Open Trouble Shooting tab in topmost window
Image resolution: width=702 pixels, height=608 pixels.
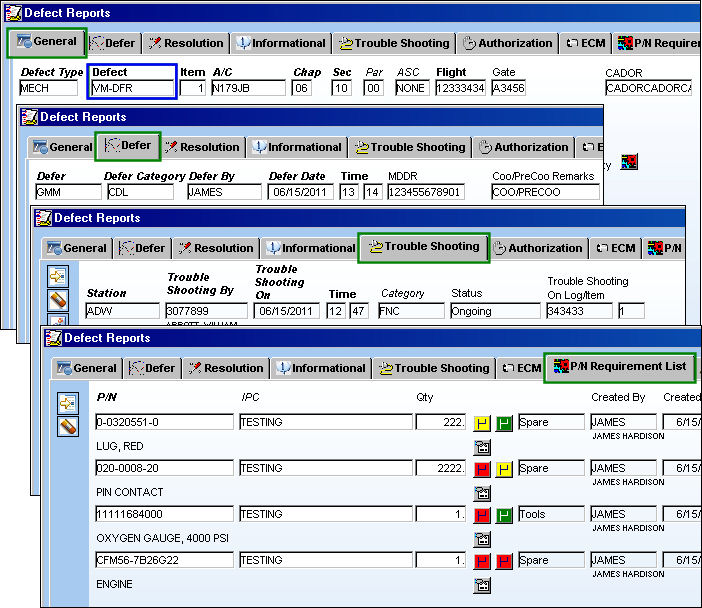point(394,43)
